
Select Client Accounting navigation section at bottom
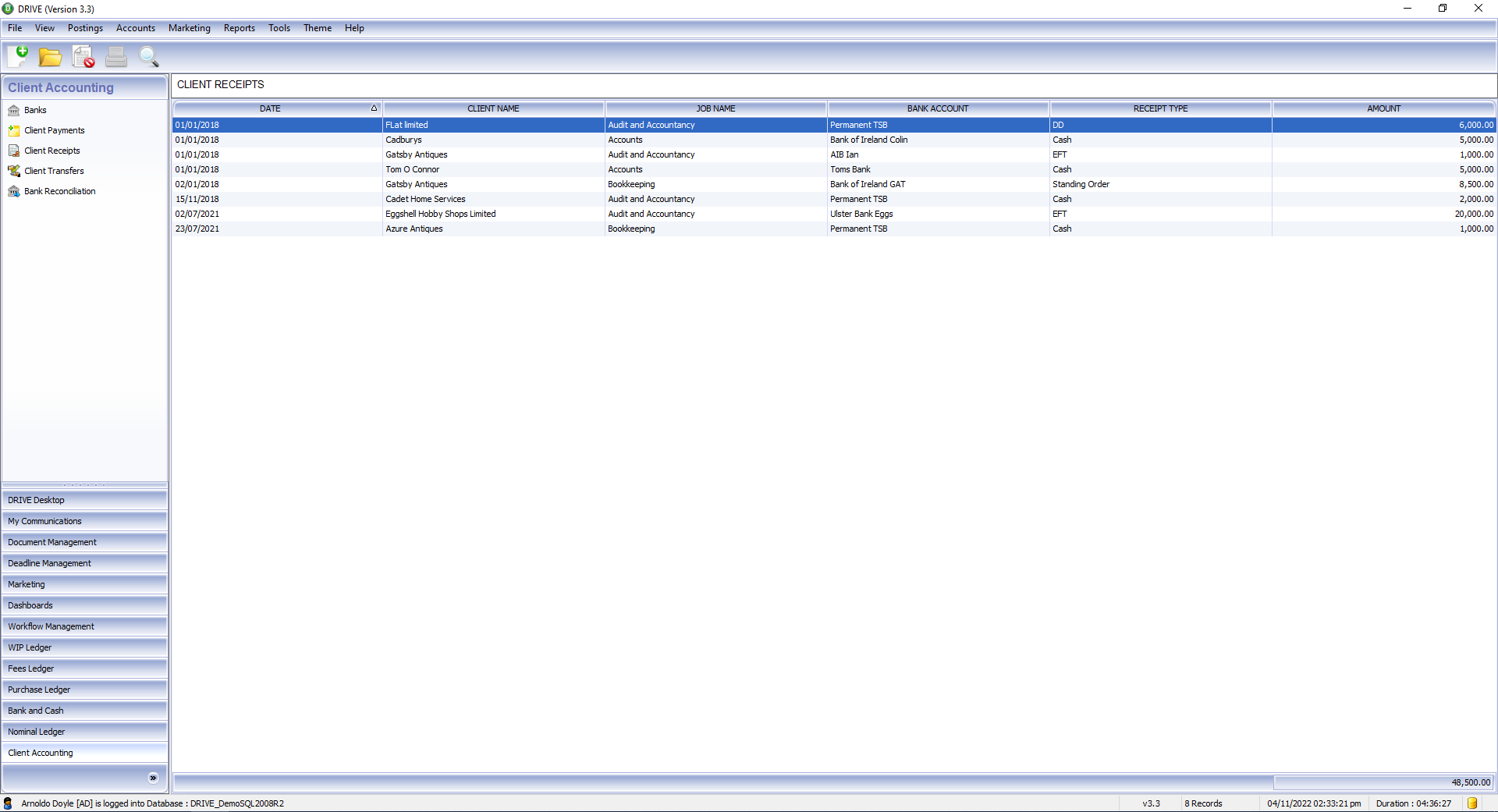click(x=84, y=753)
